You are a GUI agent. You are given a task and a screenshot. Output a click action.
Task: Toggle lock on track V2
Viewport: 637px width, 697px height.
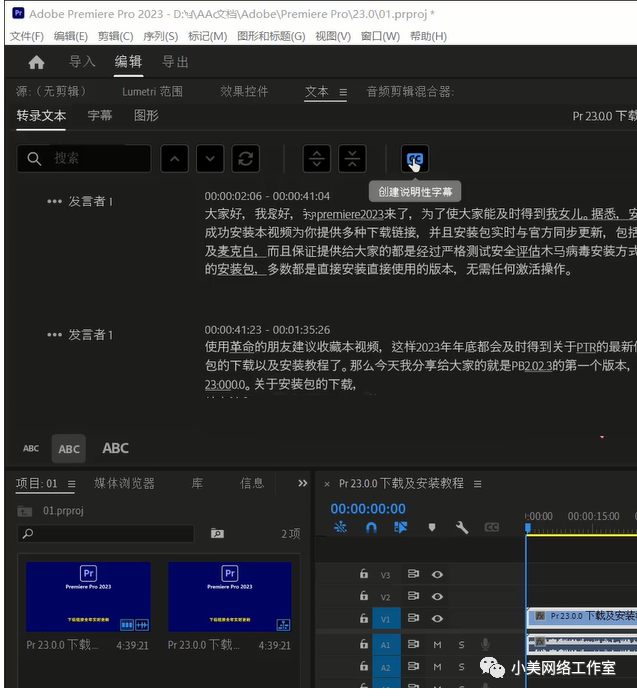click(364, 595)
